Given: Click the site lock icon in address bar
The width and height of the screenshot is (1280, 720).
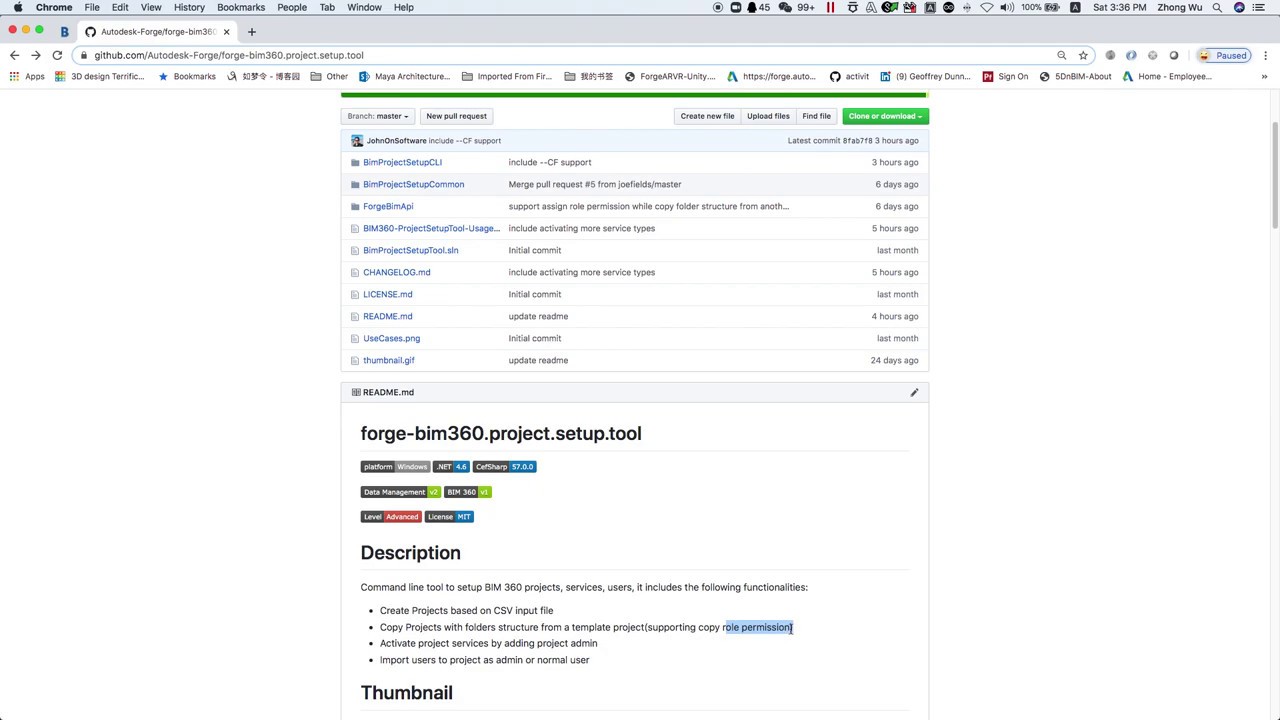Looking at the screenshot, I should click(84, 55).
